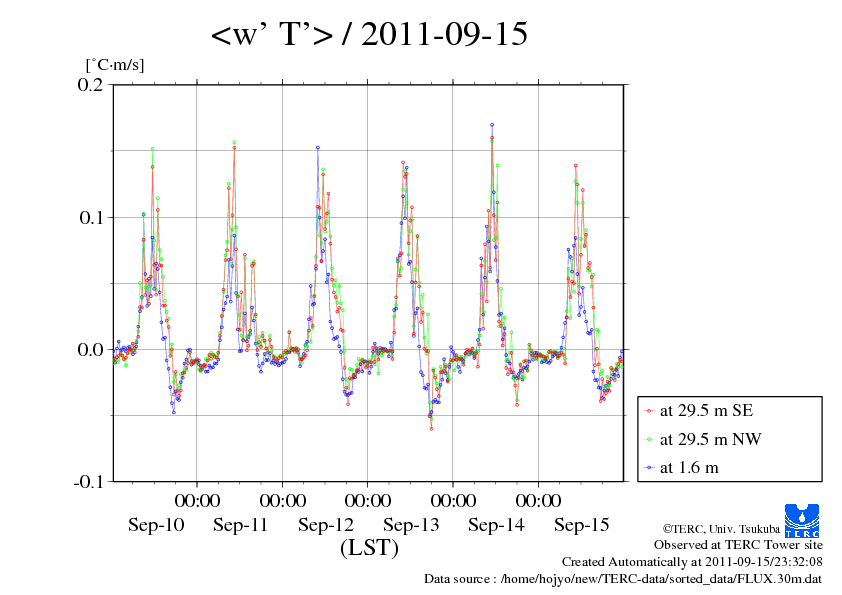
Task: Click the y-axis value '0.1'
Action: pyautogui.click(x=91, y=217)
